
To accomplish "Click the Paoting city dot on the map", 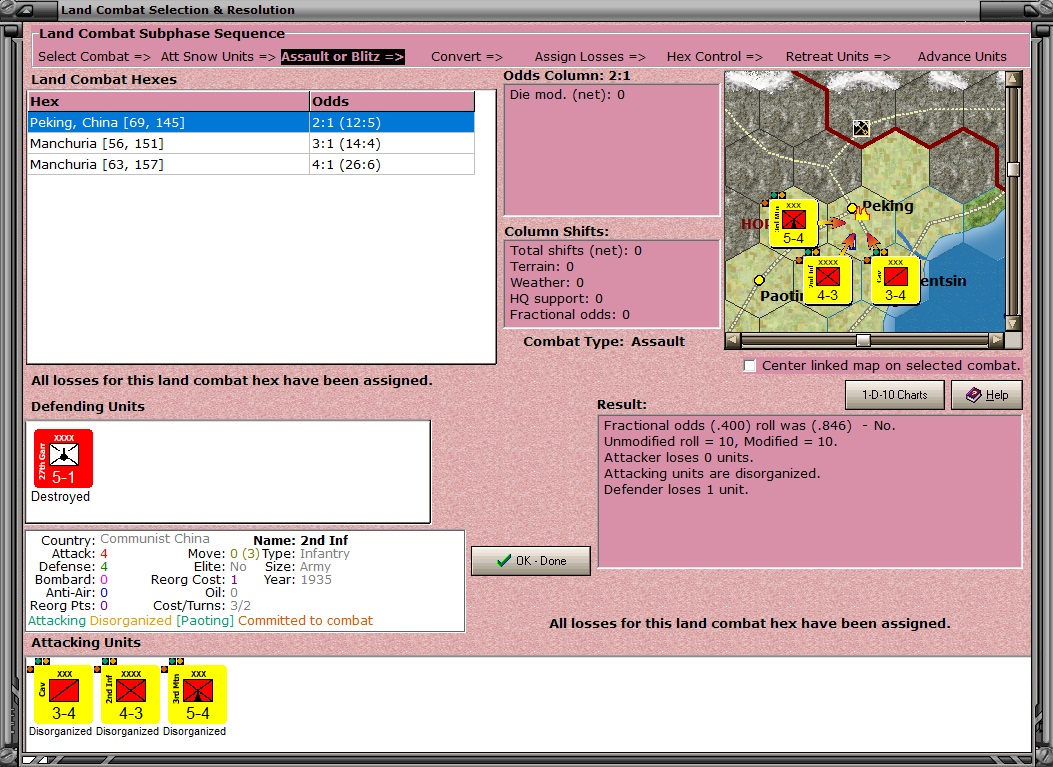I will point(759,280).
